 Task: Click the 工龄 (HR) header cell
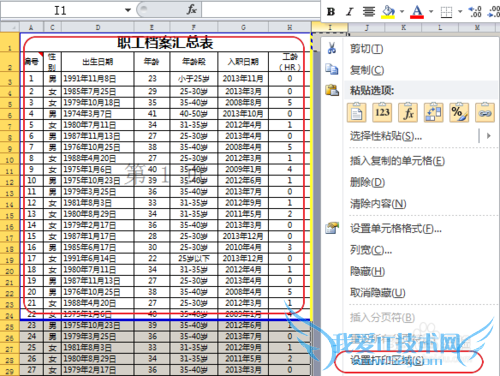pos(289,62)
